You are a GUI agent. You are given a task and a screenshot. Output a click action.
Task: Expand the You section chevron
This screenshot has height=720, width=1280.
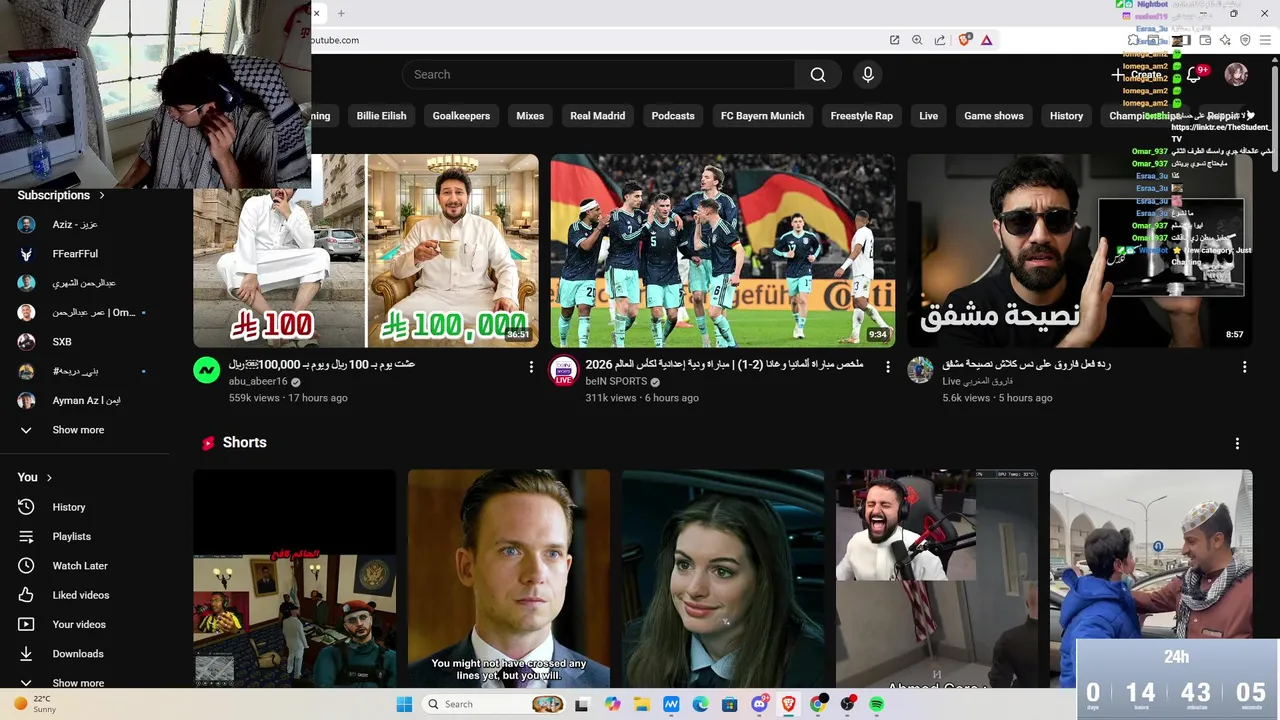coord(49,478)
